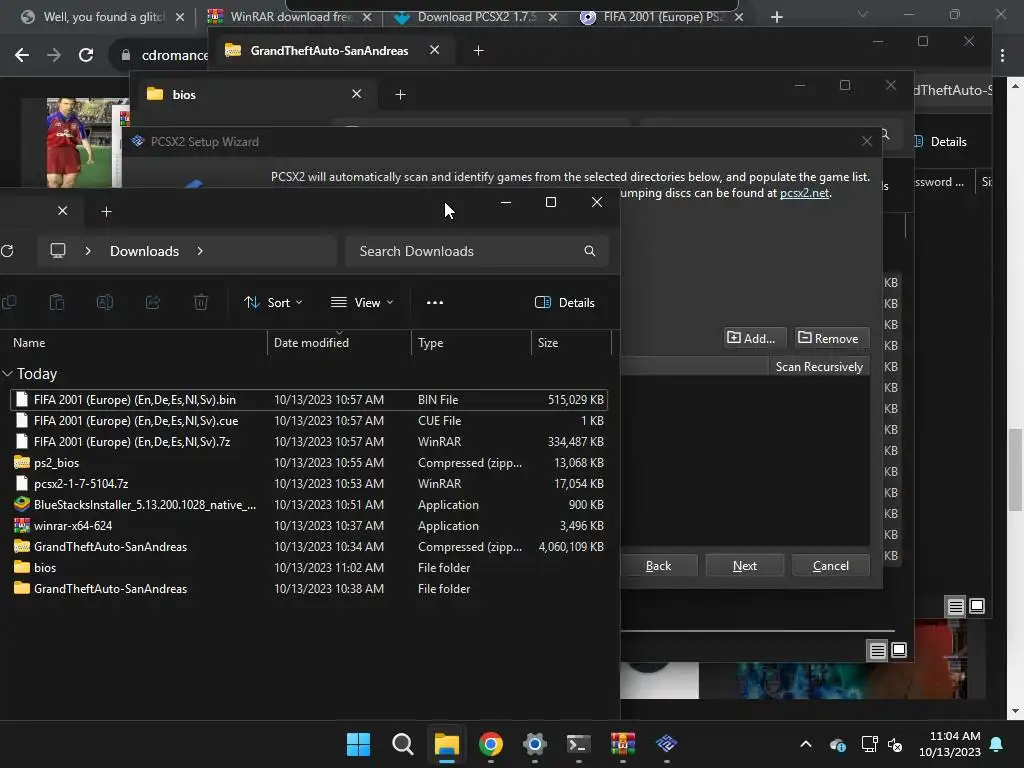Click Back in PCSX2 Setup Wizard
This screenshot has width=1024, height=768.
658,566
